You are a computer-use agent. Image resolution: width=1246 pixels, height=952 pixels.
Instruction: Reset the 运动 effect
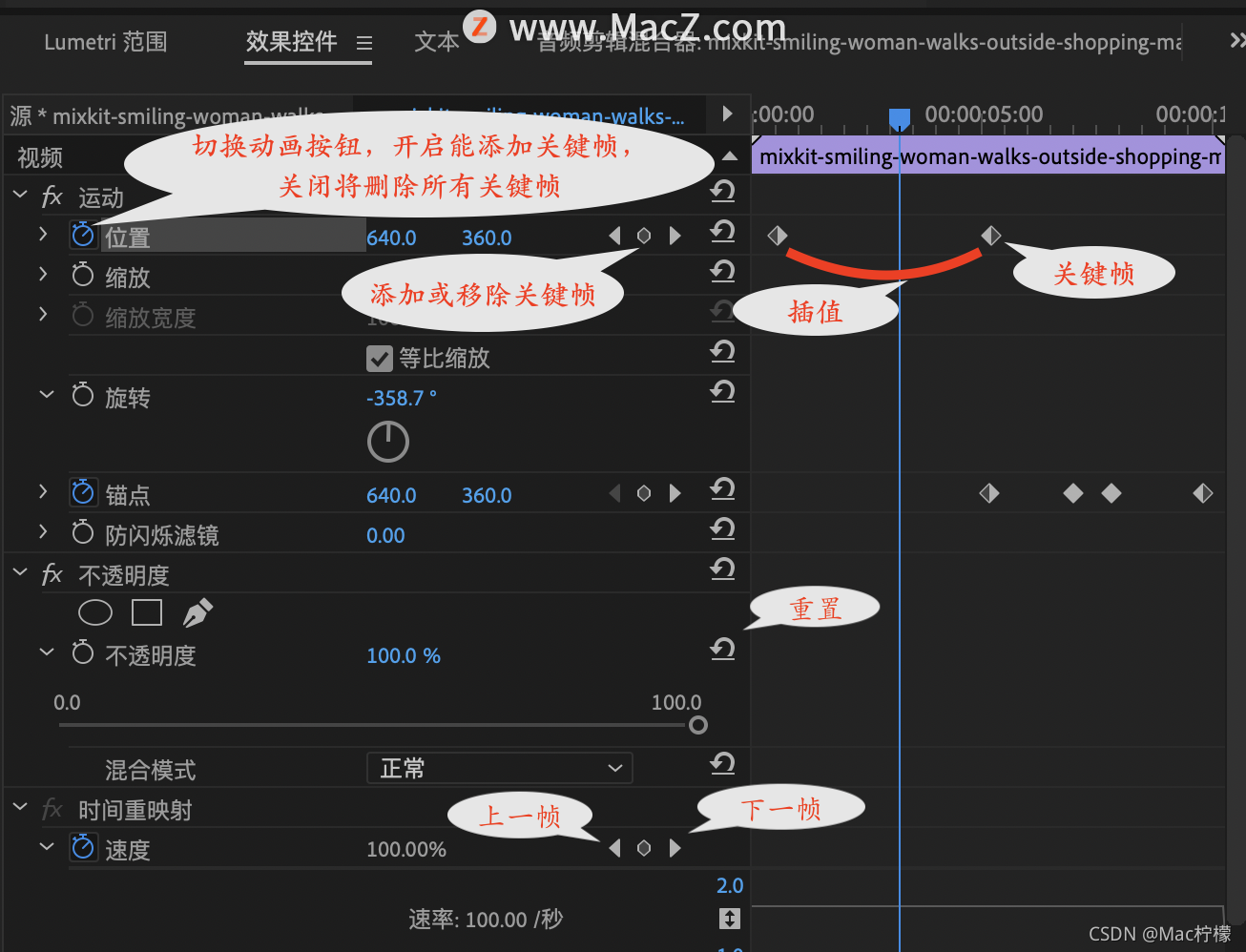pyautogui.click(x=722, y=191)
